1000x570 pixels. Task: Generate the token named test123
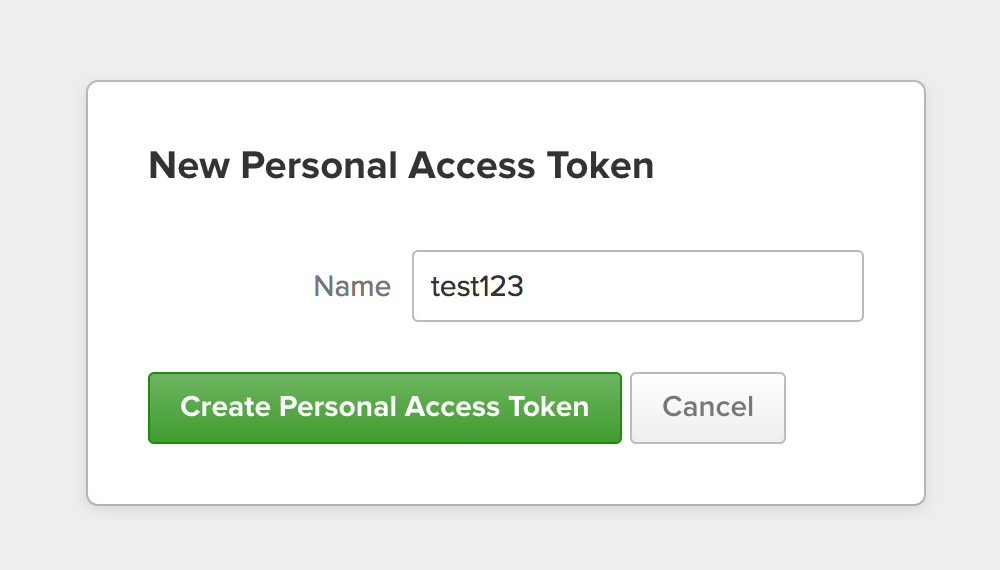tap(385, 407)
